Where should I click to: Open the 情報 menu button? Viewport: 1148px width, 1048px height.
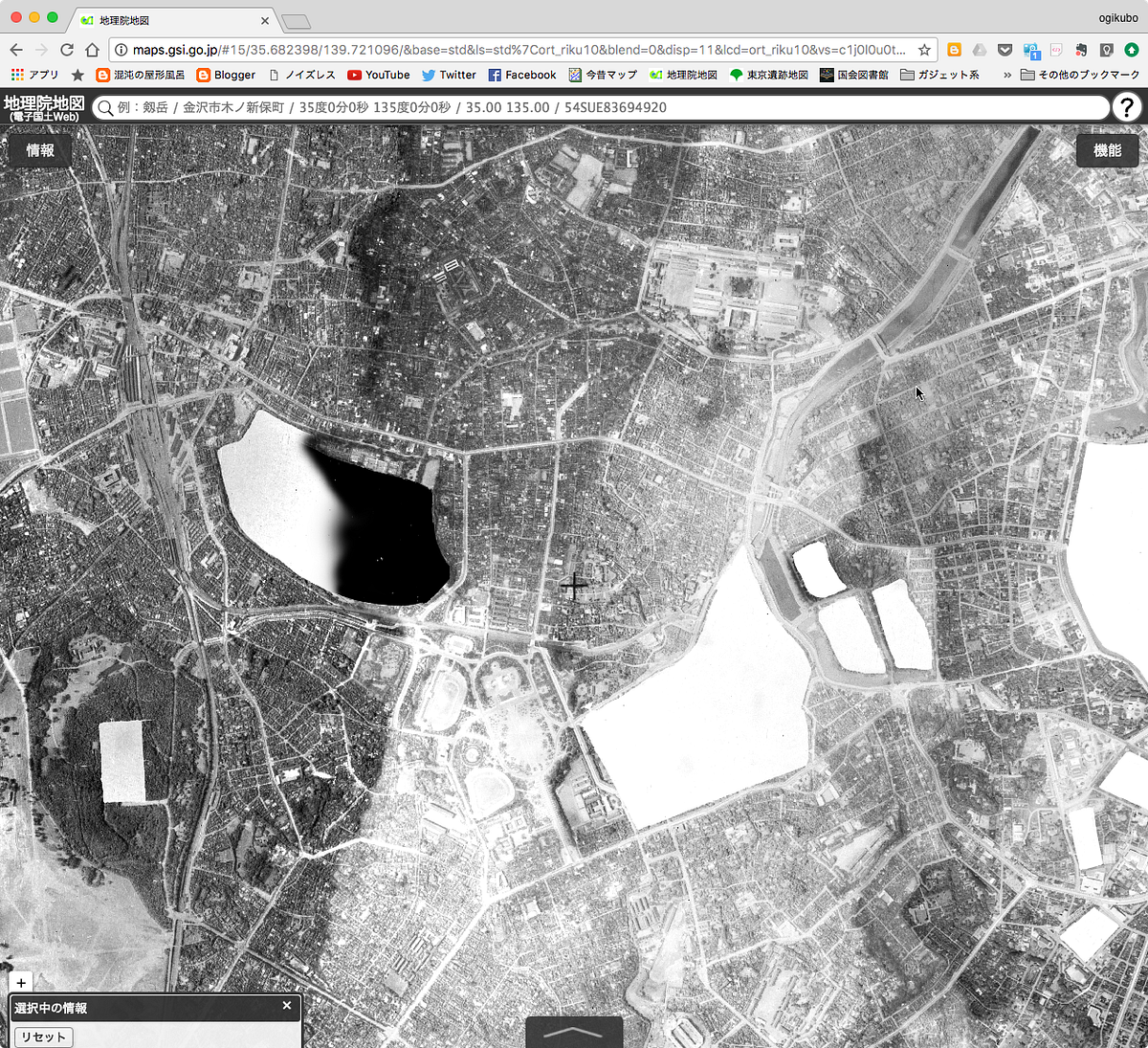[40, 150]
